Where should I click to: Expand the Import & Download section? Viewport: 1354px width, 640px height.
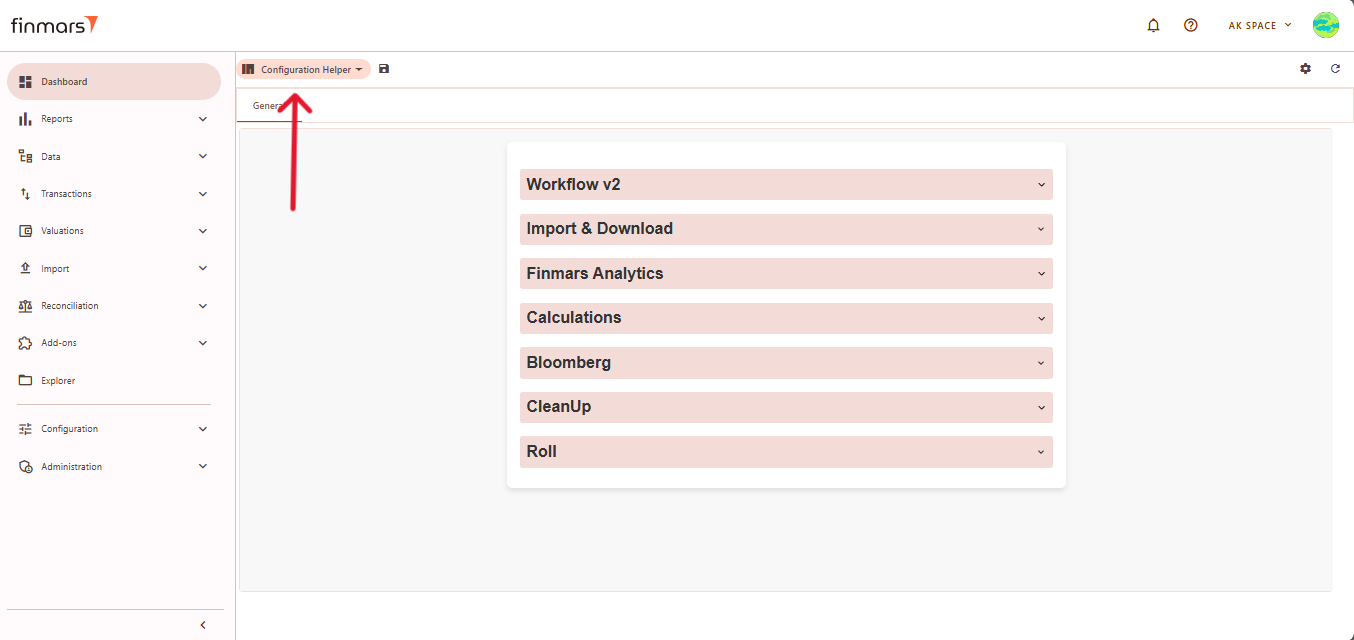[x=786, y=229]
